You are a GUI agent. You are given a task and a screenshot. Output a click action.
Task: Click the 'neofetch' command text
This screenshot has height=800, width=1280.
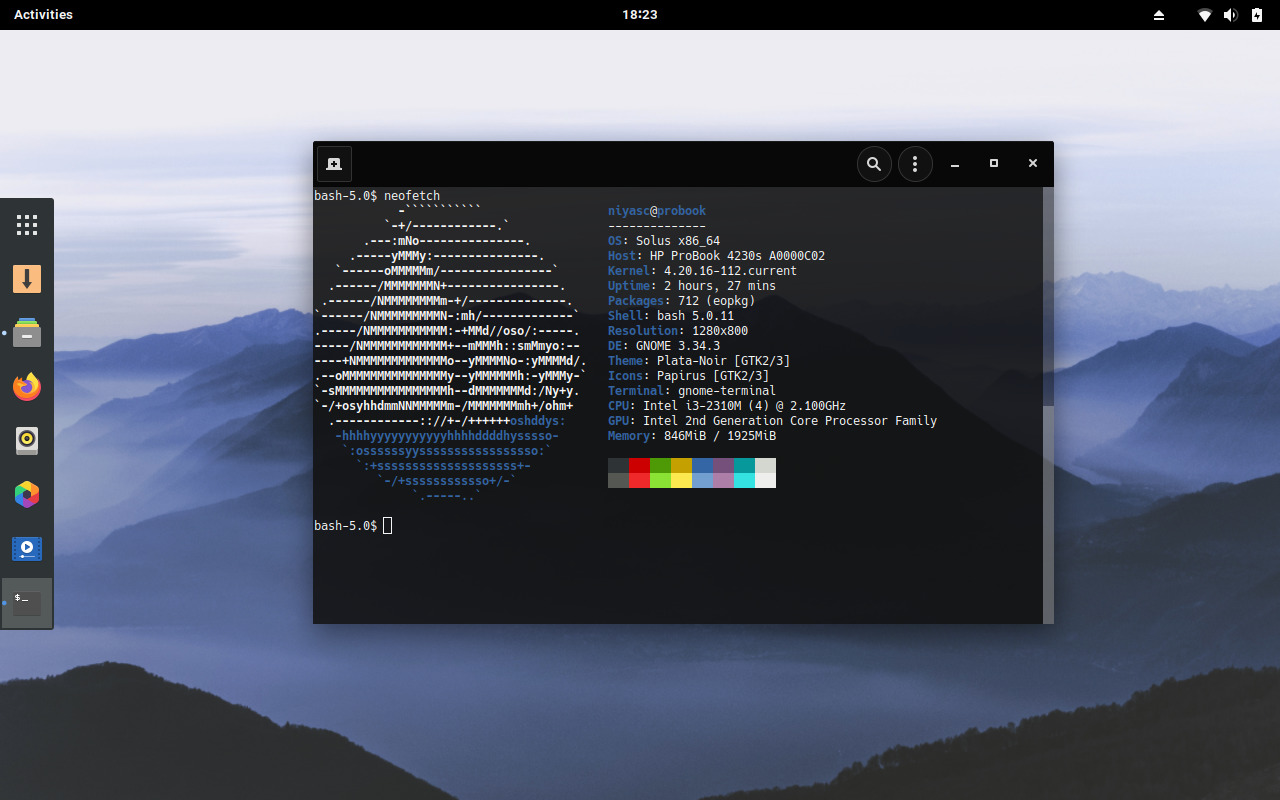pyautogui.click(x=412, y=196)
